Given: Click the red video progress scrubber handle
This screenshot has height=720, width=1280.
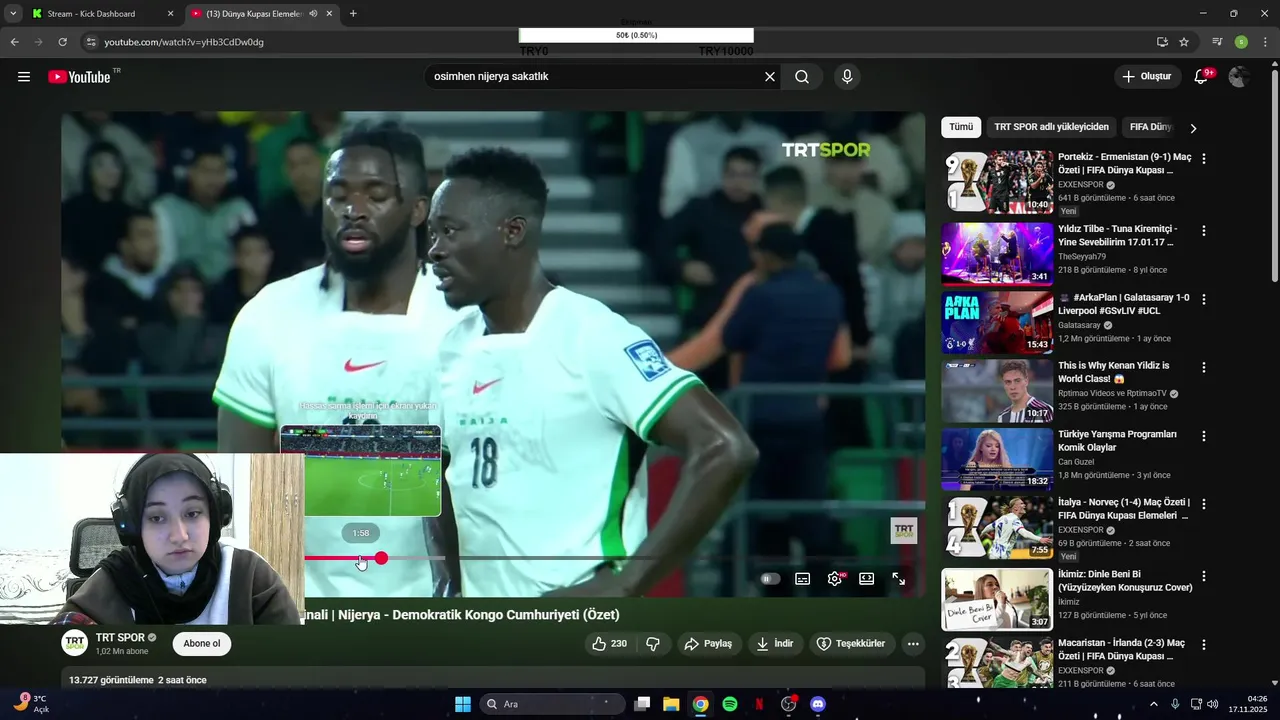Looking at the screenshot, I should [x=381, y=558].
